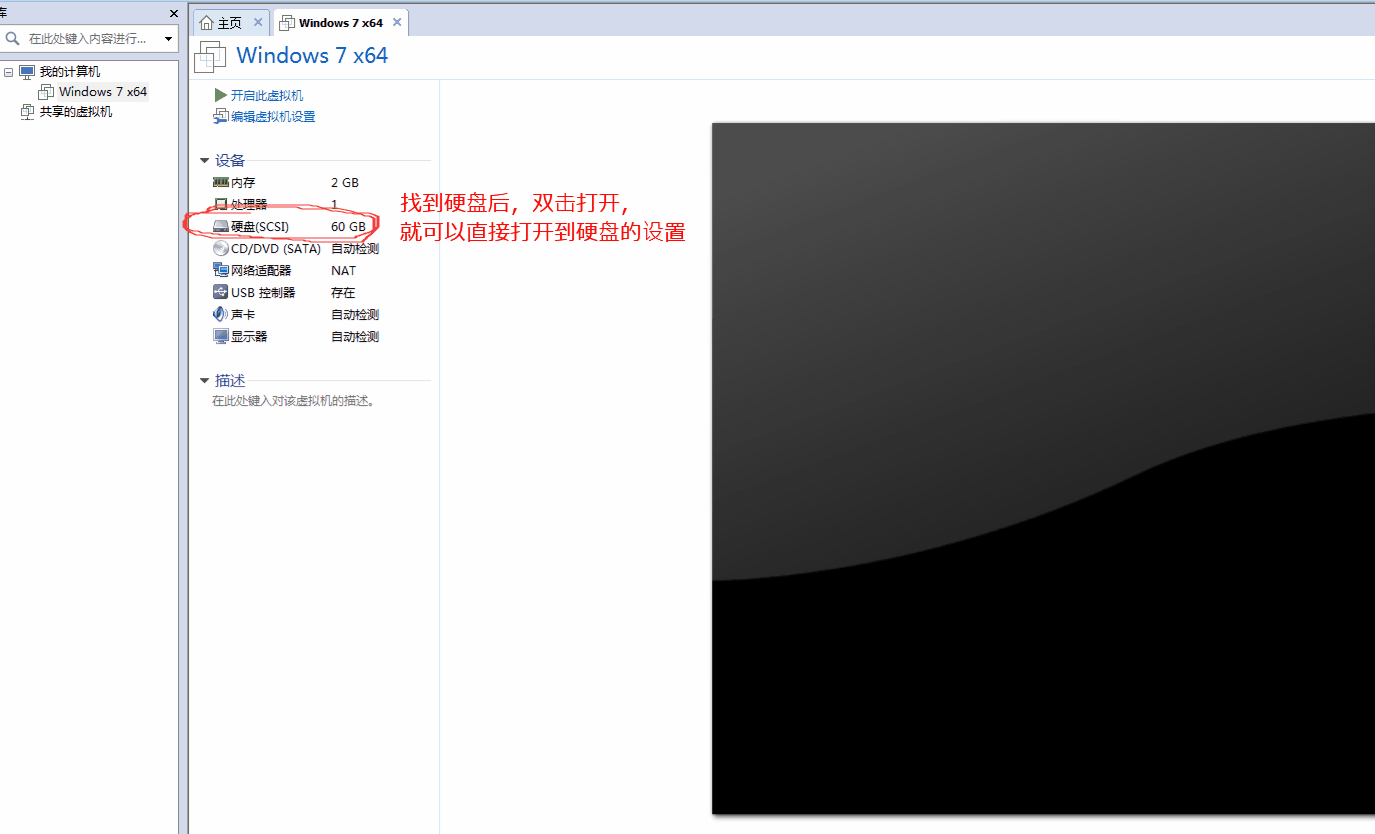Click the edit virtual machine settings icon

[x=221, y=116]
